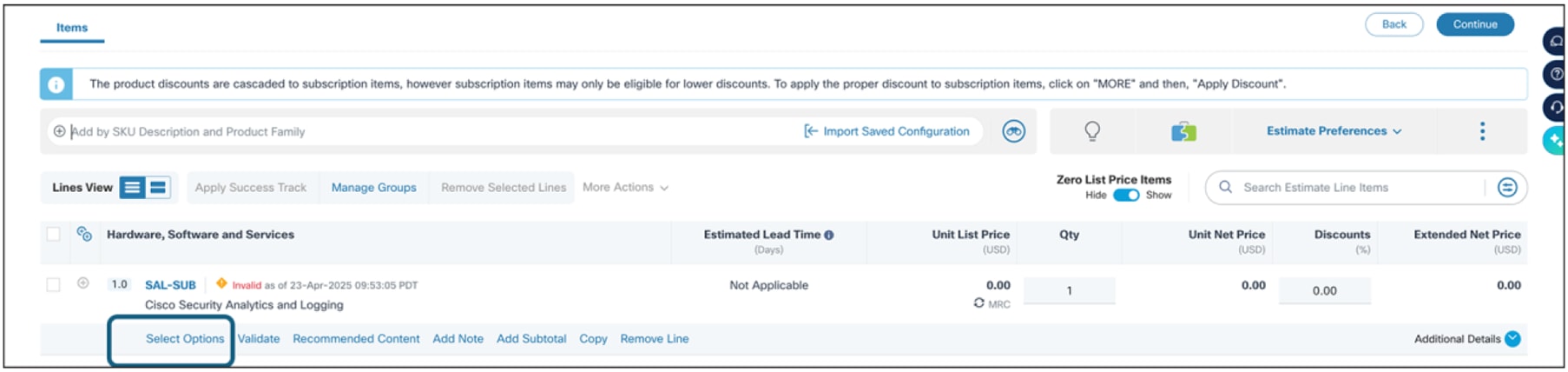Expand the Estimate Preferences dropdown

pos(1334,131)
